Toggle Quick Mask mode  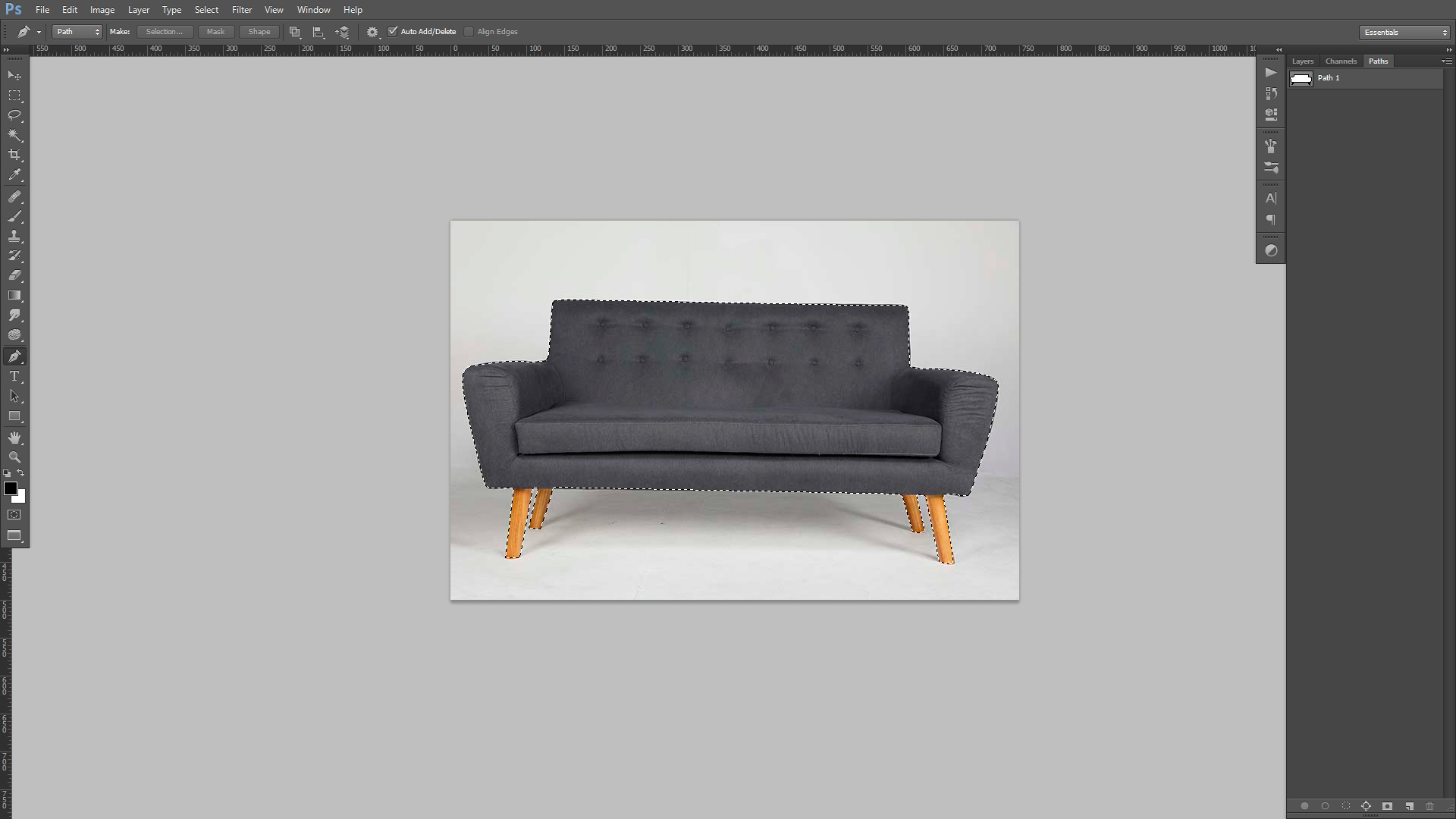(14, 515)
